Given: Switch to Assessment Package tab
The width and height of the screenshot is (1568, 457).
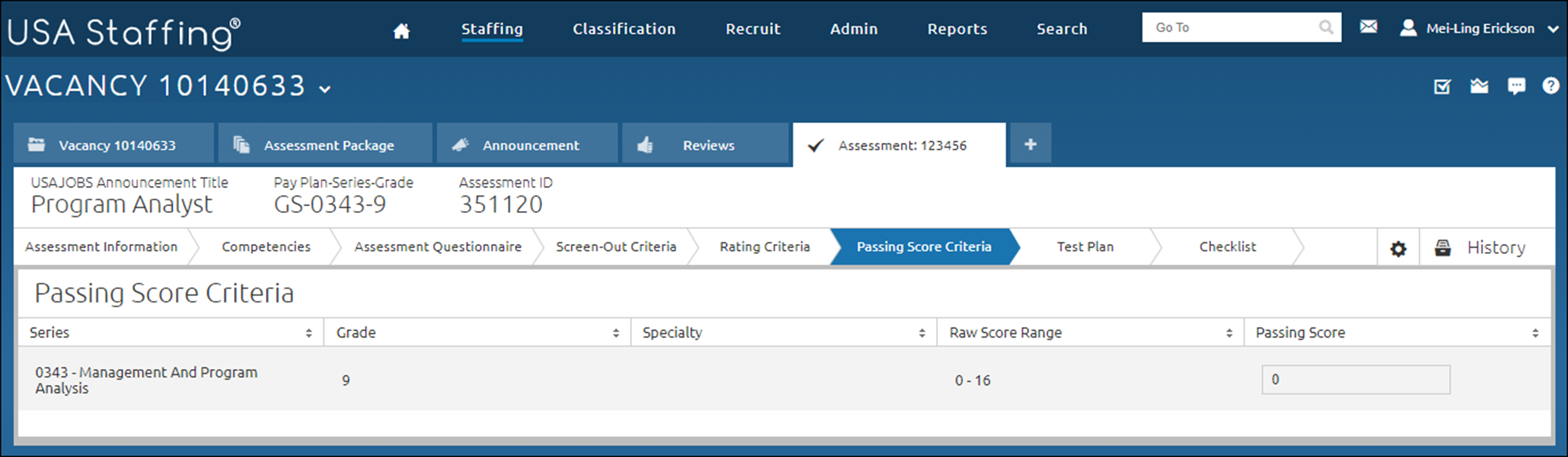Looking at the screenshot, I should pyautogui.click(x=325, y=144).
